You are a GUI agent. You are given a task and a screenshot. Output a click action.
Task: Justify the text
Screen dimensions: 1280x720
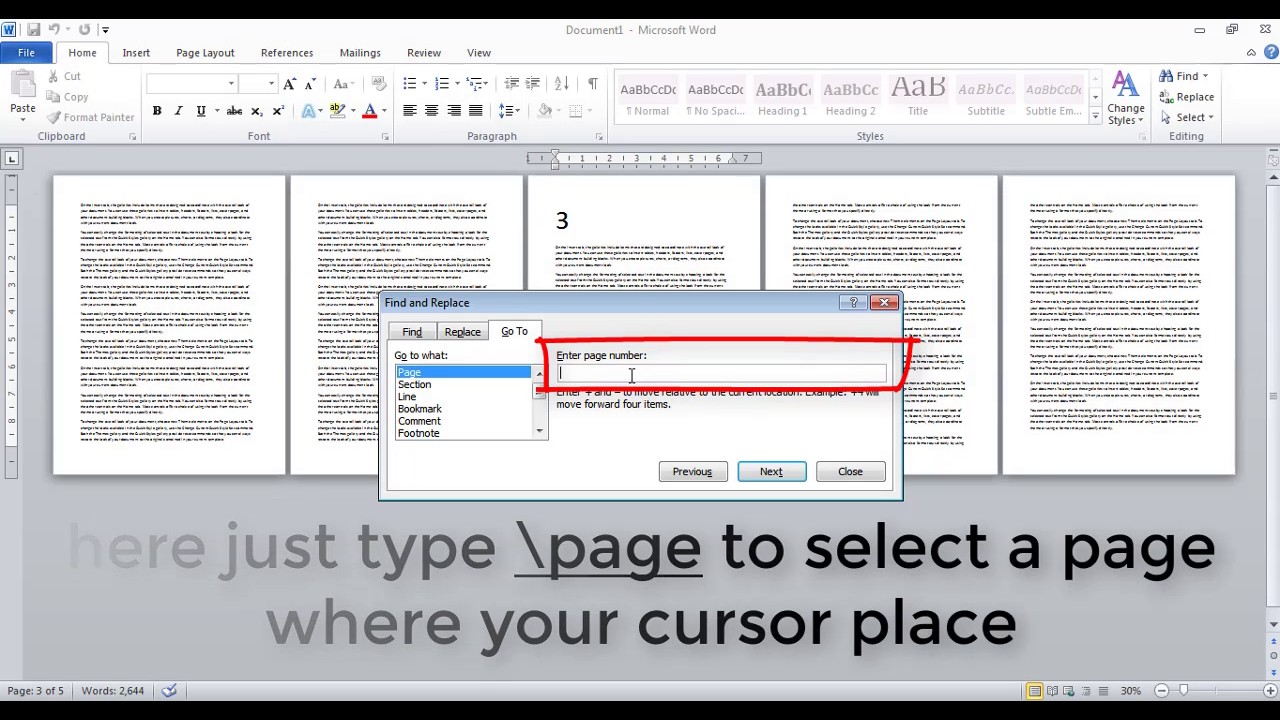point(476,111)
